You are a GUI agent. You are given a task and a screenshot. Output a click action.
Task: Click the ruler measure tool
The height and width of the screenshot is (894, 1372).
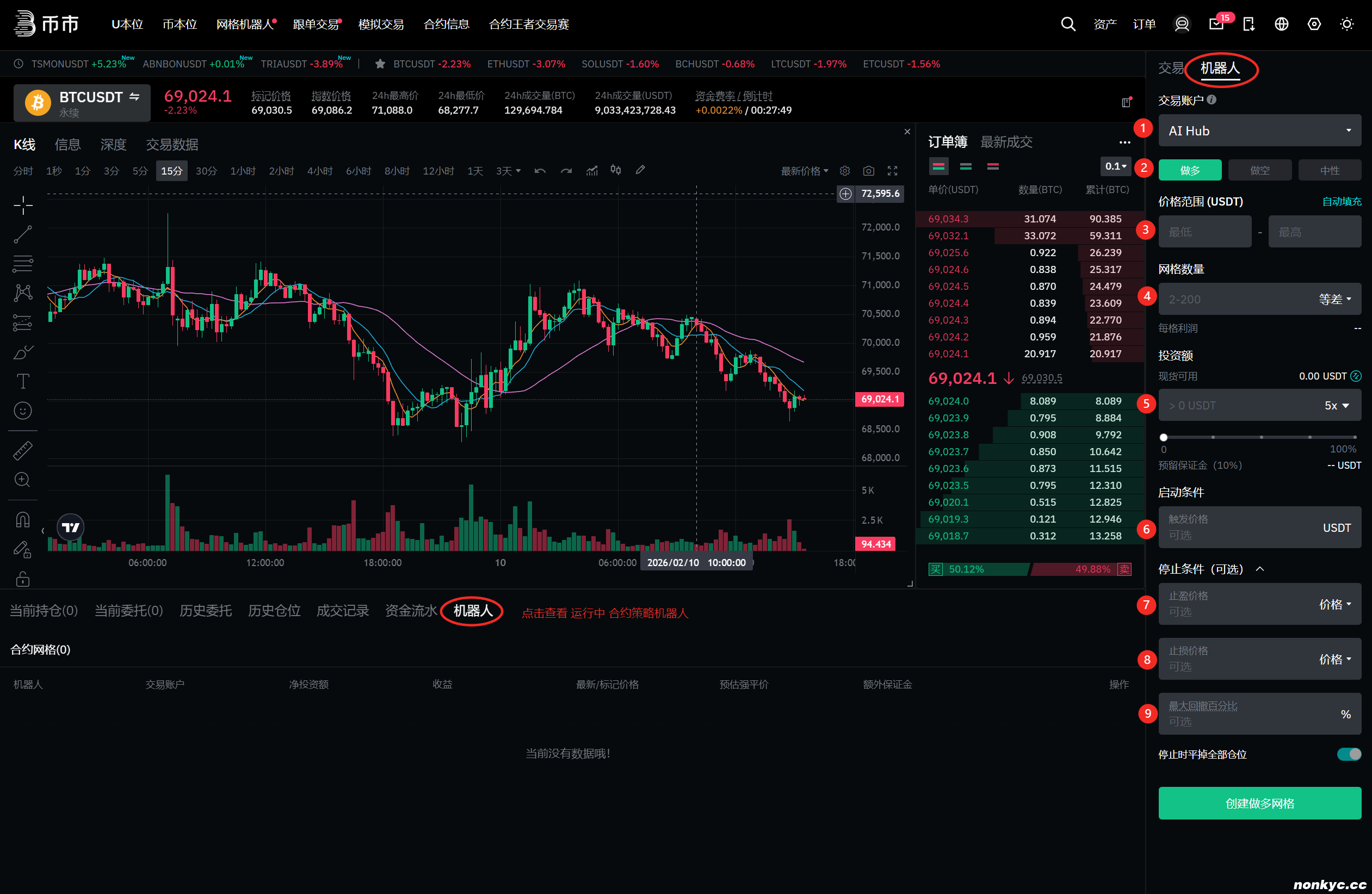pos(22,450)
